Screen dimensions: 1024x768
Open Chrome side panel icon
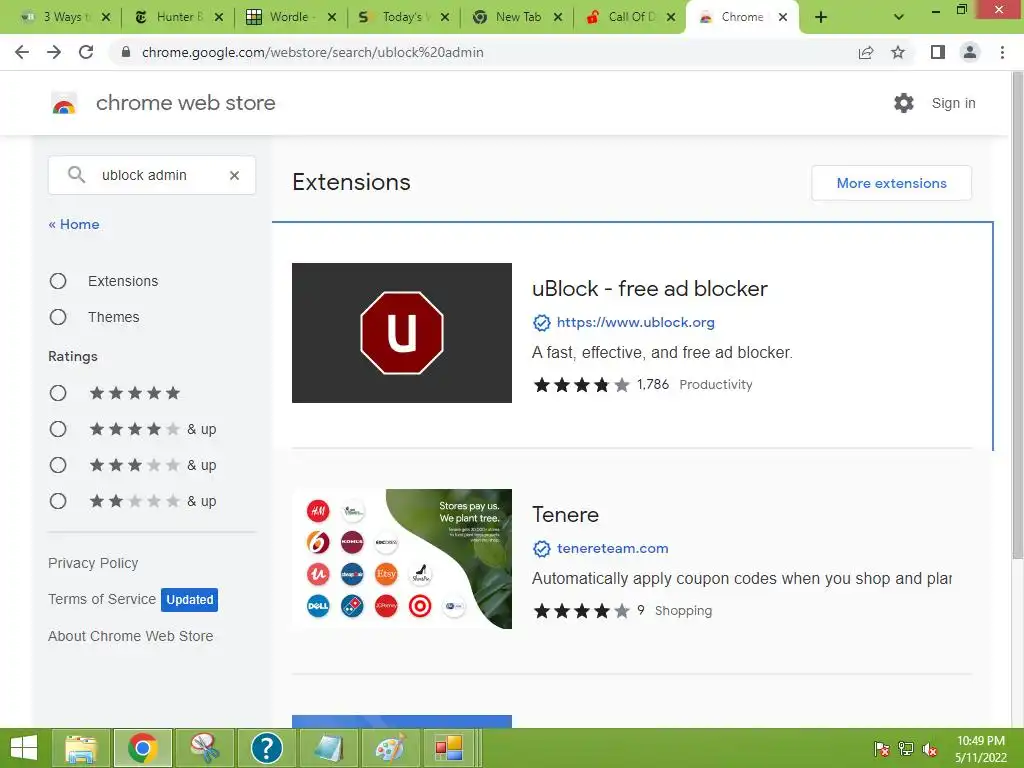click(x=938, y=52)
